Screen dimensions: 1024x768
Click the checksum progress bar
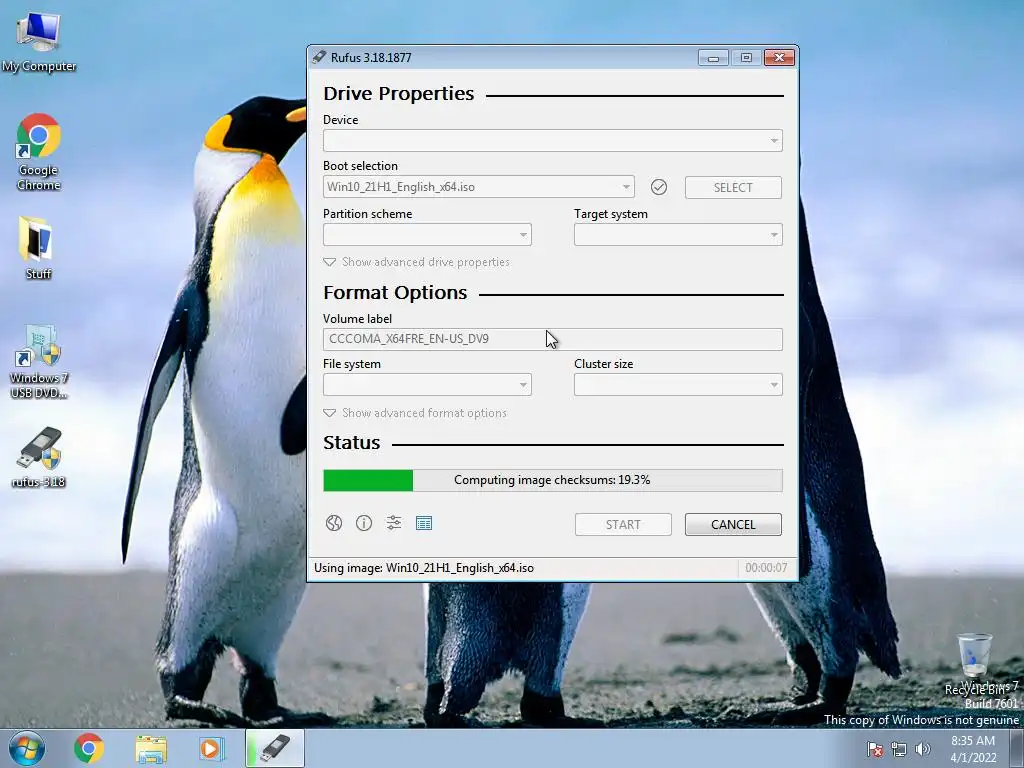tap(552, 480)
